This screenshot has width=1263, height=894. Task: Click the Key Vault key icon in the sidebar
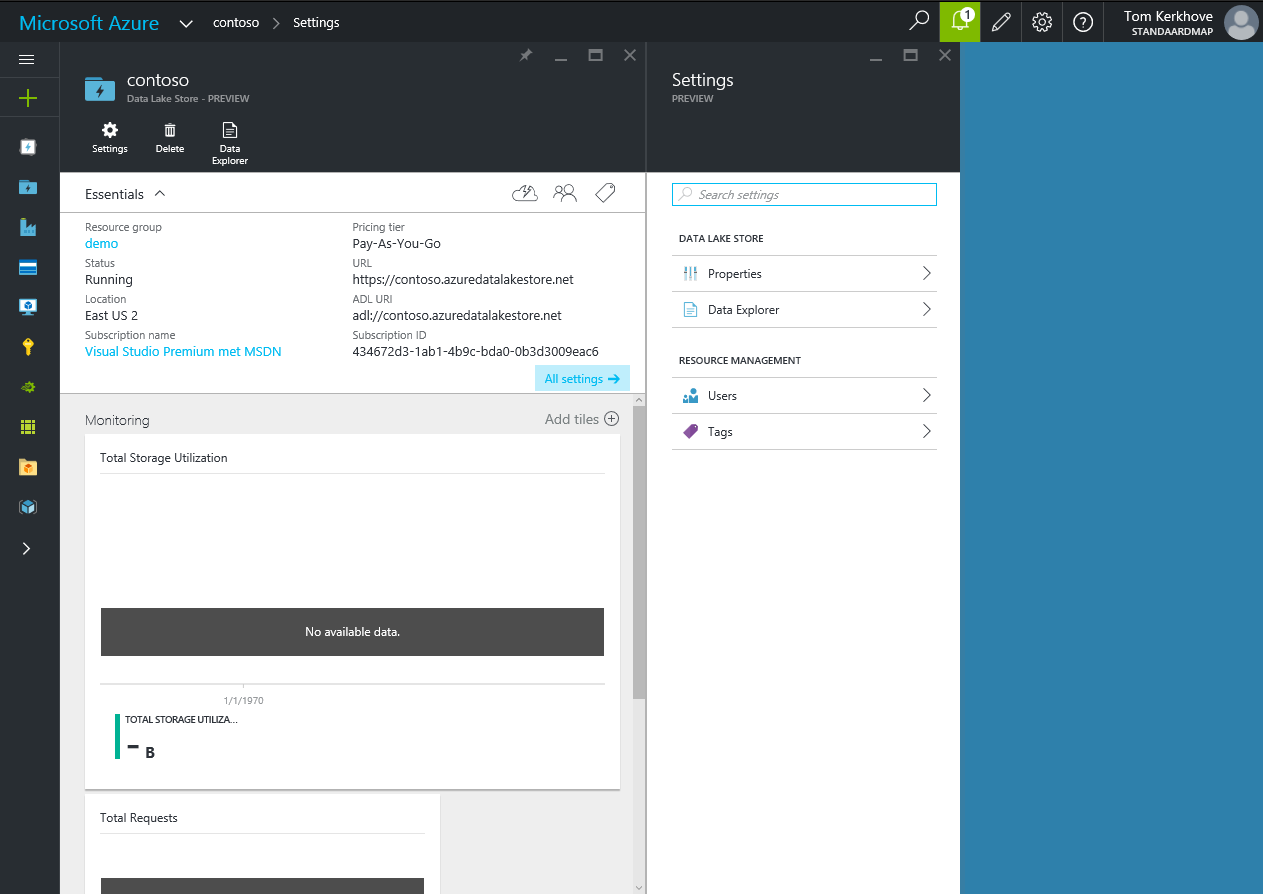(28, 346)
